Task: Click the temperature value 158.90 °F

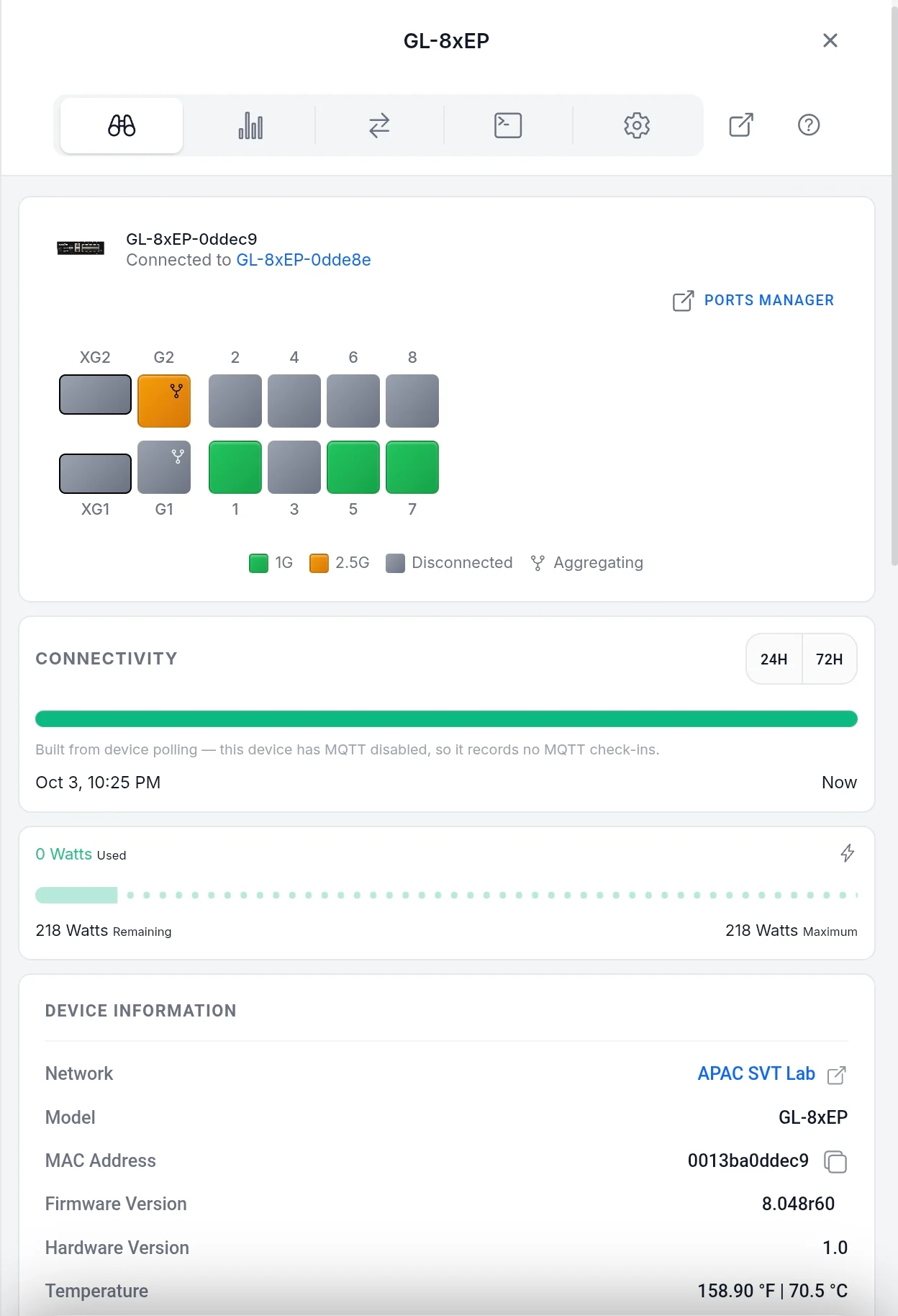Action: [x=736, y=1291]
